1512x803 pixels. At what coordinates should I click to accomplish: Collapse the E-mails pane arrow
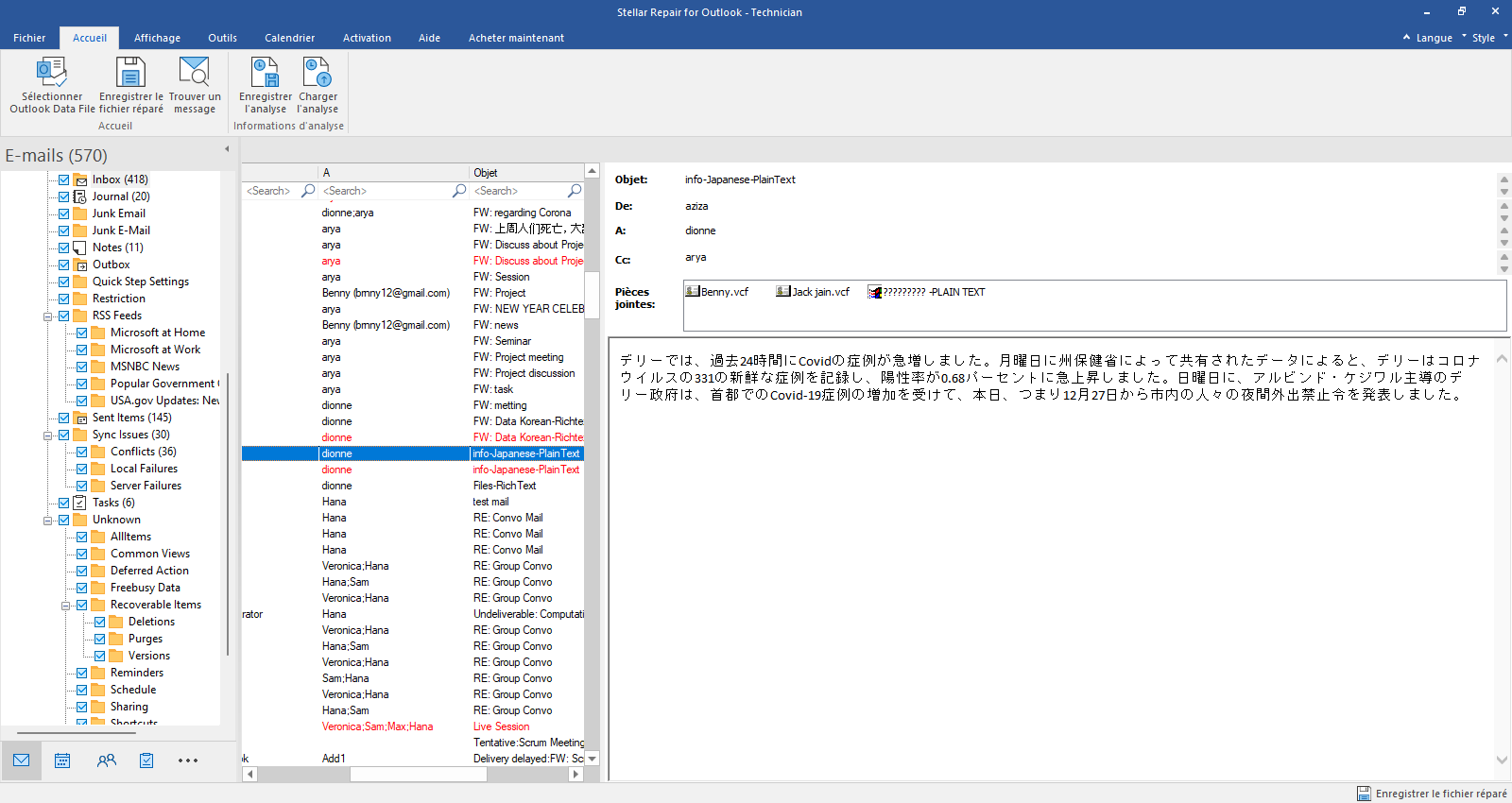coord(227,149)
